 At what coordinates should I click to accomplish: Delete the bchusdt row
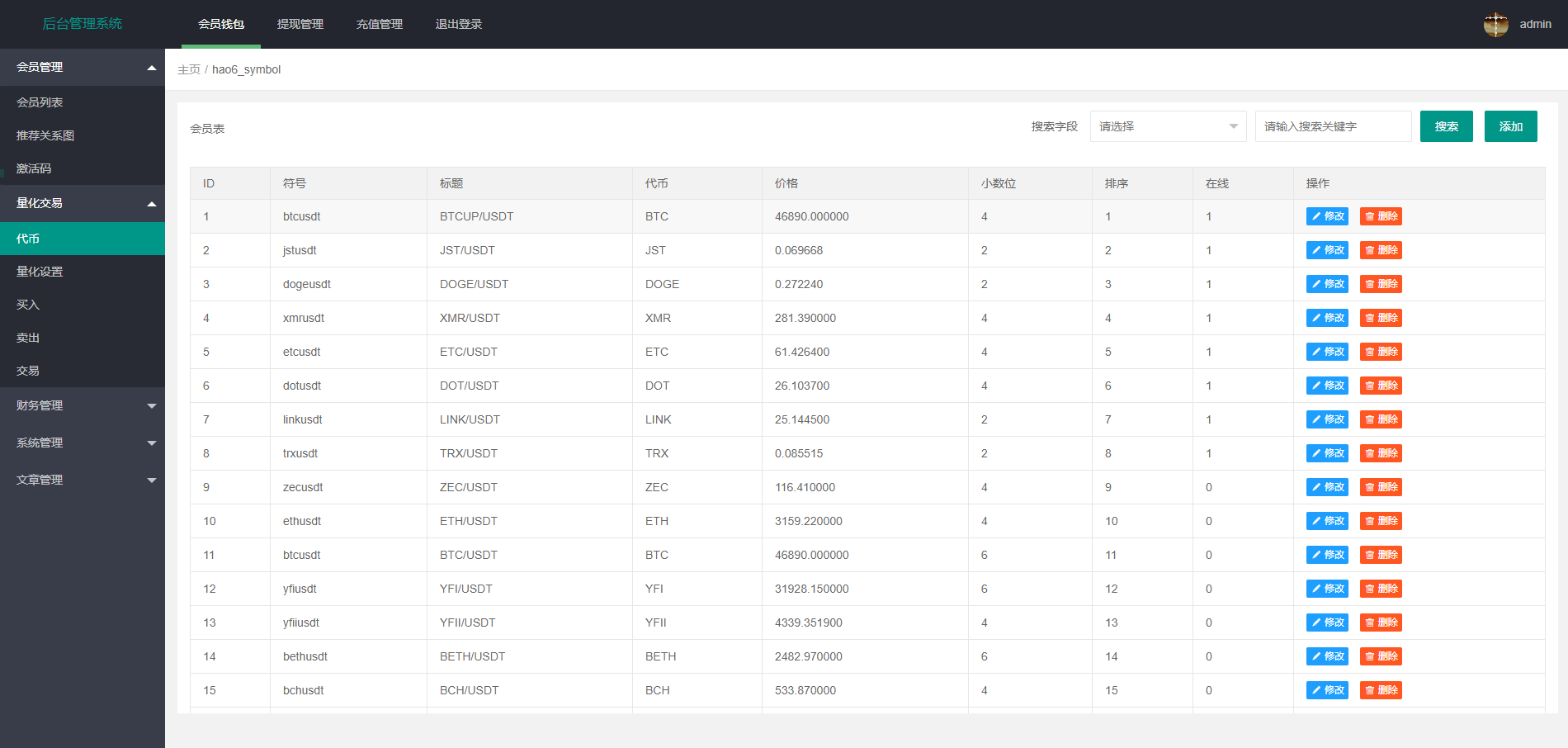1381,690
